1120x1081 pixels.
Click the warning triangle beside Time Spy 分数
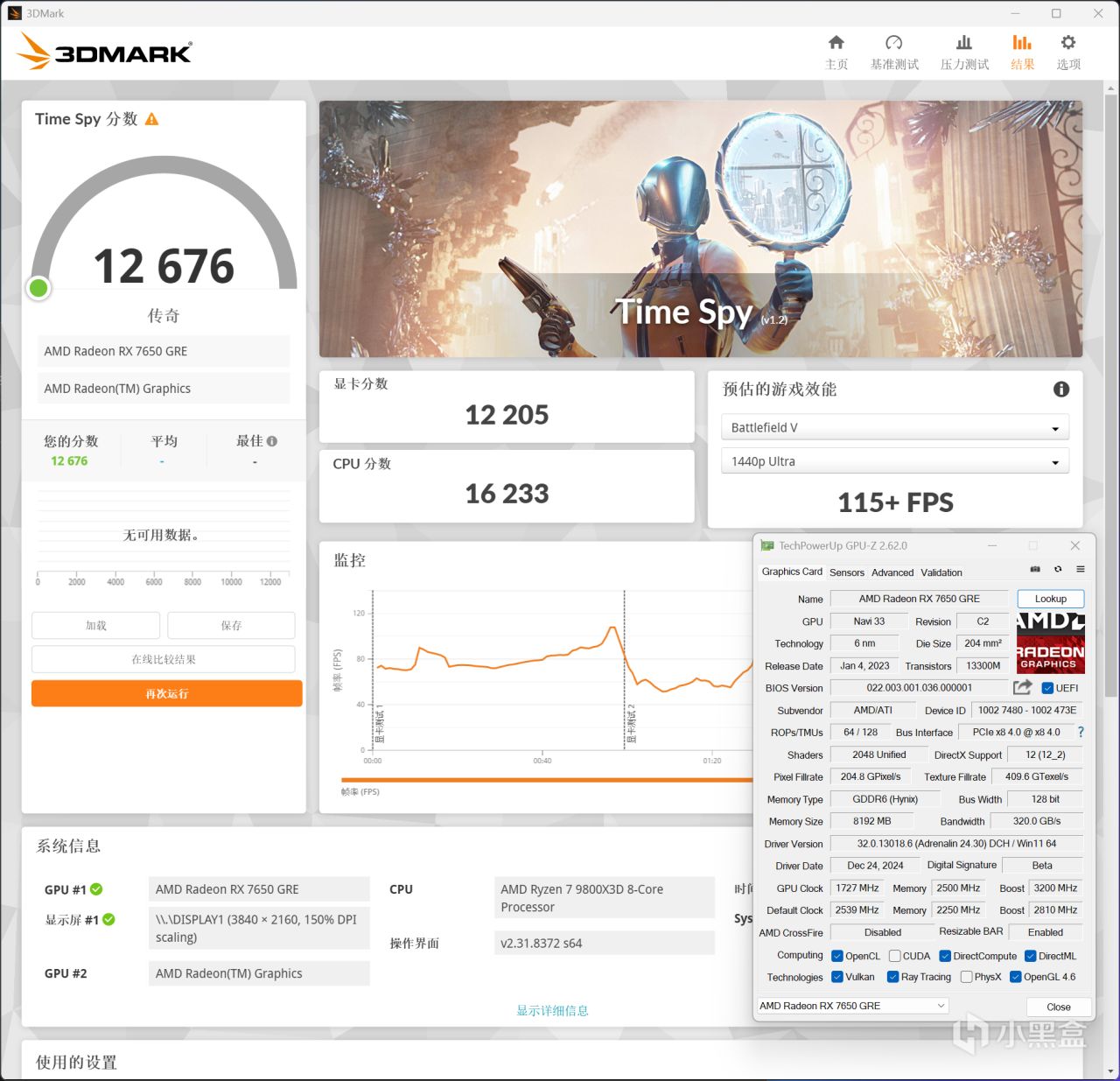click(152, 119)
